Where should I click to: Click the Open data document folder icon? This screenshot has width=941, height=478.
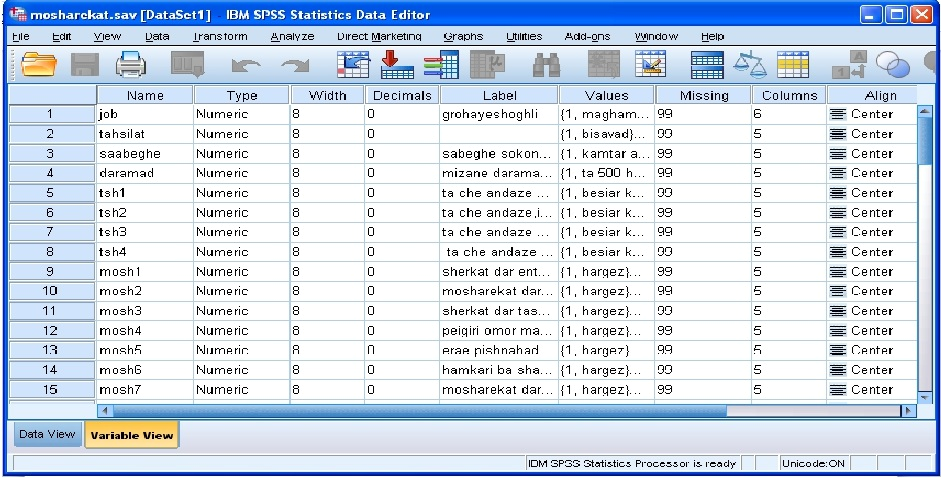pos(40,65)
